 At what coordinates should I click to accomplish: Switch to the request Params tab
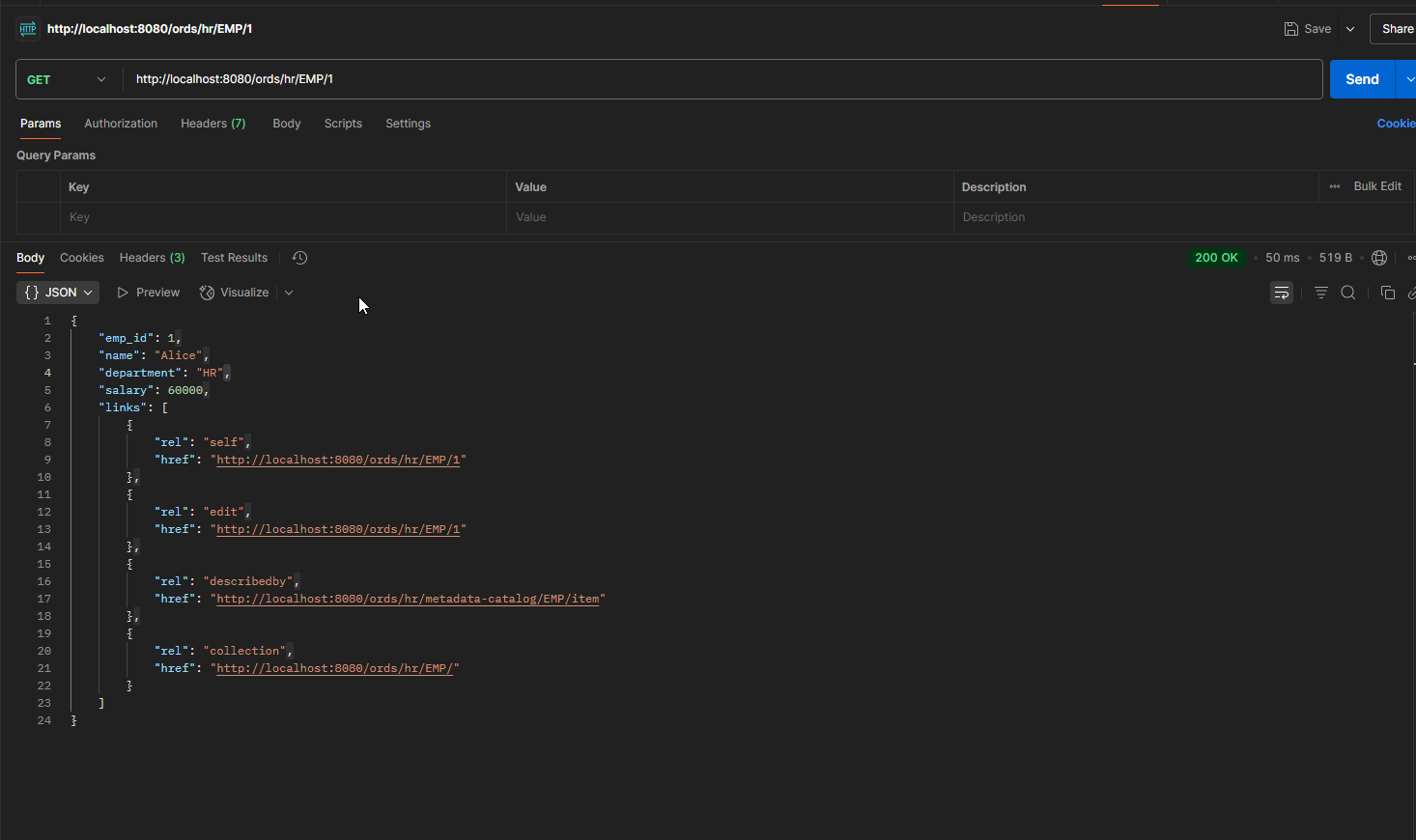[x=41, y=124]
